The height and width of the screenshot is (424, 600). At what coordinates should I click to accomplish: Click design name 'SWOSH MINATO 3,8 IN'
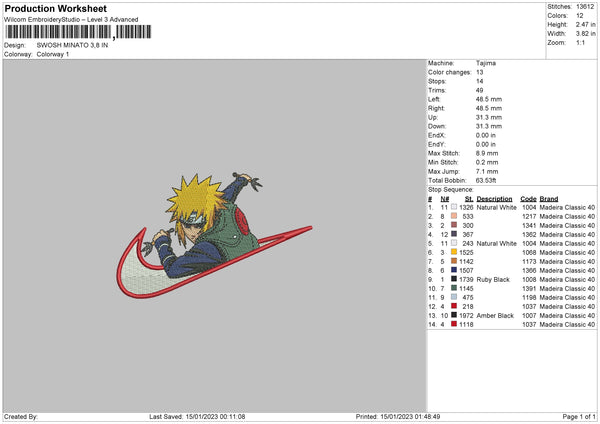[x=72, y=45]
